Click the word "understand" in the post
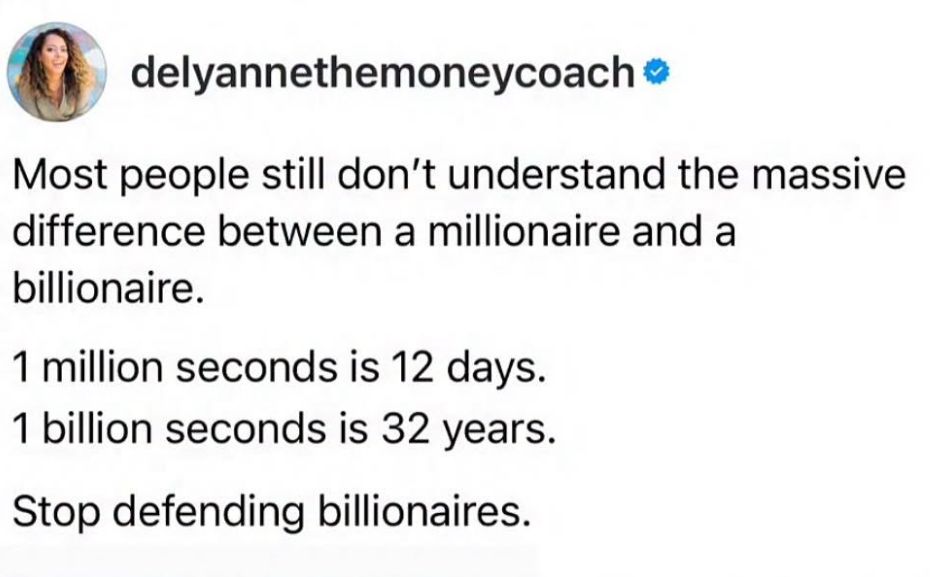Viewport: 930px width, 577px height. (x=556, y=176)
